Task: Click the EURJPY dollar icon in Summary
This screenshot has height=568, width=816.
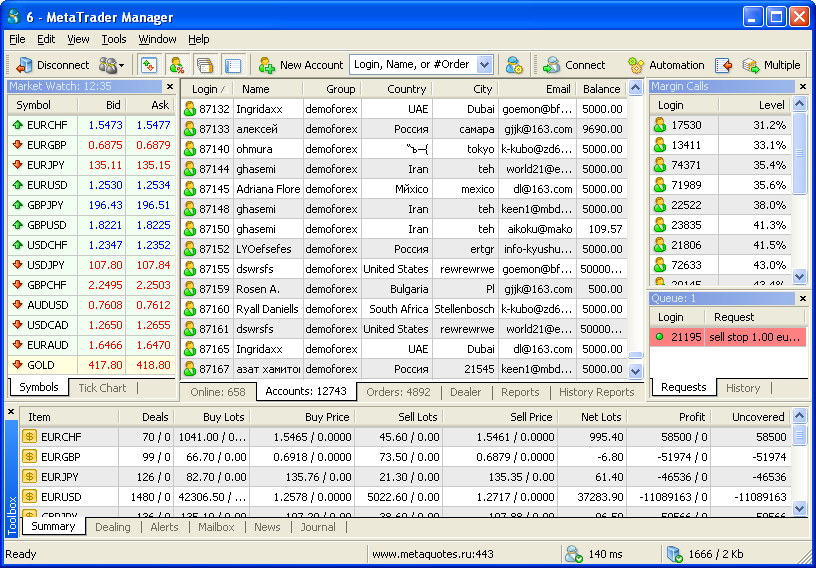Action: pos(30,477)
